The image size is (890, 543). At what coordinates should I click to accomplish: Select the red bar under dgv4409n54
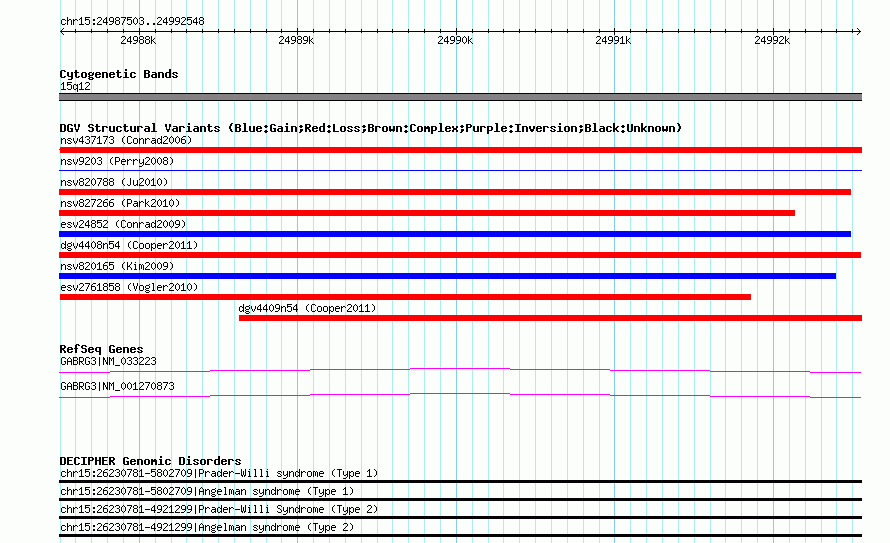[551, 318]
